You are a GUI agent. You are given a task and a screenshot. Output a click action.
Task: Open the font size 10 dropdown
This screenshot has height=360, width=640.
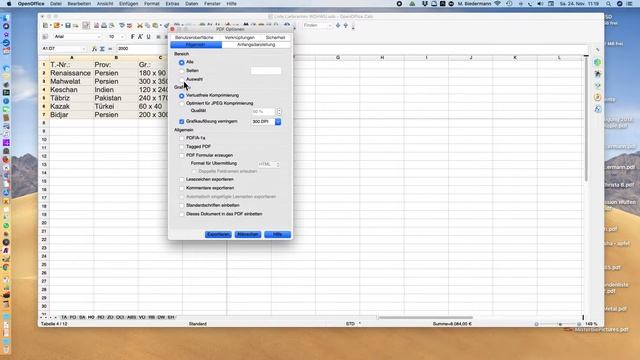(x=122, y=37)
